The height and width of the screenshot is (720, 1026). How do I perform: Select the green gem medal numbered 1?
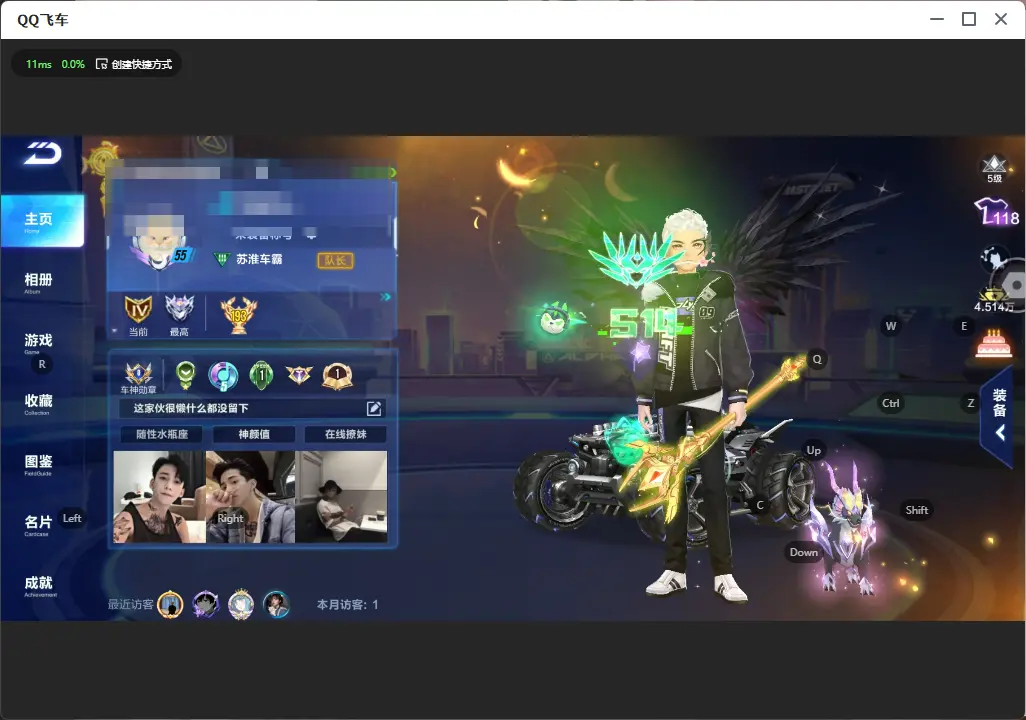point(261,375)
